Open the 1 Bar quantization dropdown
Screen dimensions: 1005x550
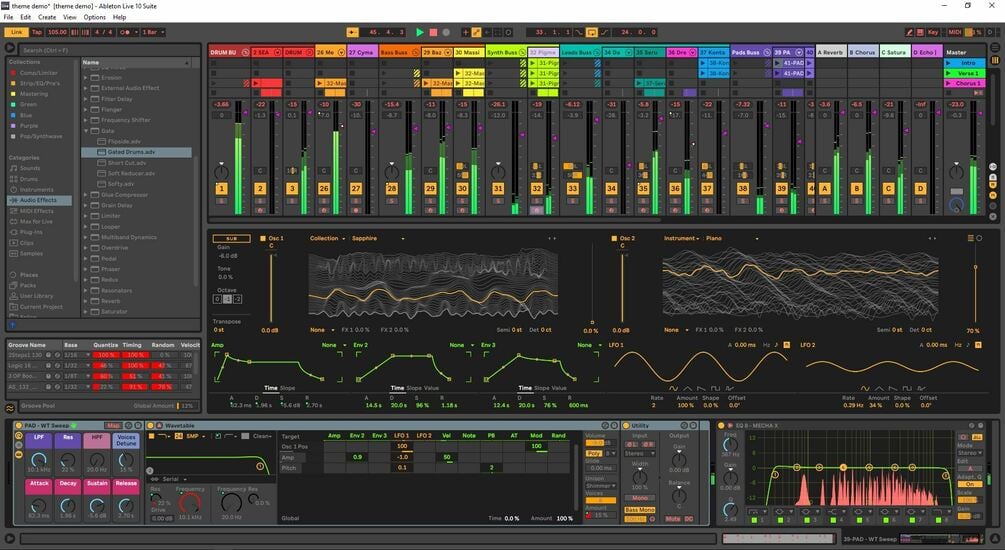(153, 32)
